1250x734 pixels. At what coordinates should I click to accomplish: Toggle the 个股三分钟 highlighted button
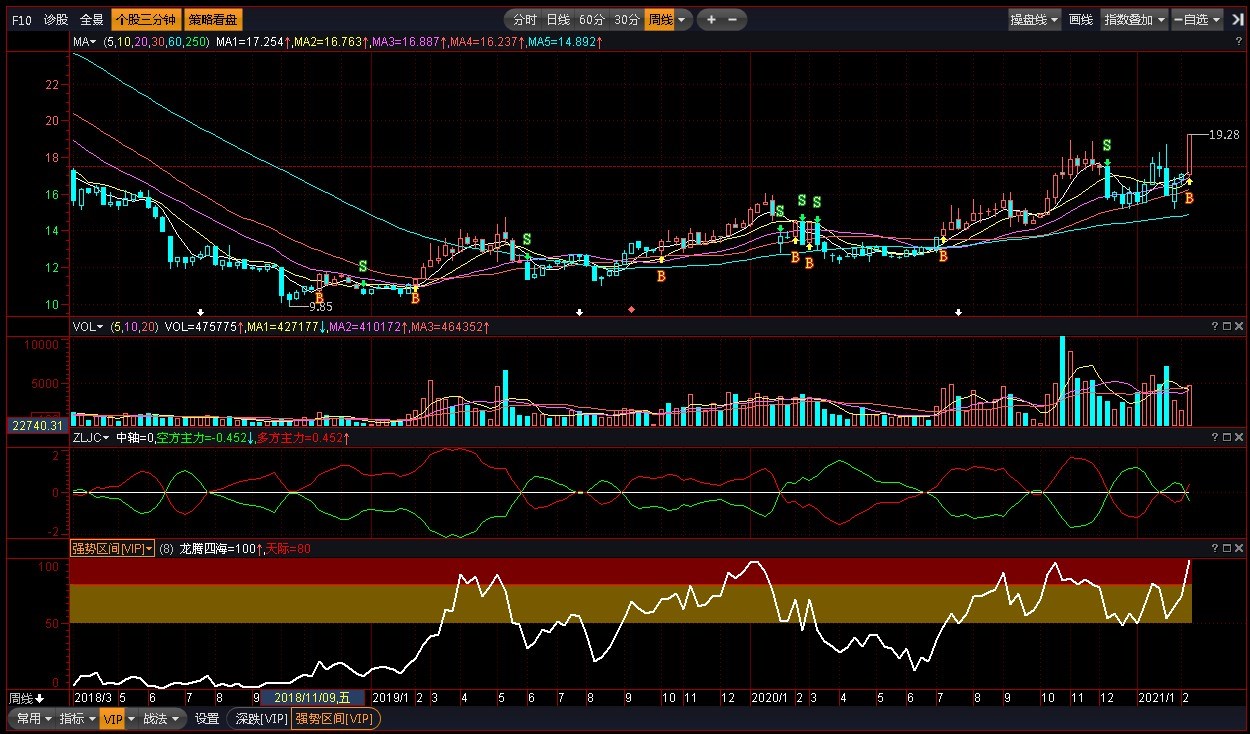point(145,19)
